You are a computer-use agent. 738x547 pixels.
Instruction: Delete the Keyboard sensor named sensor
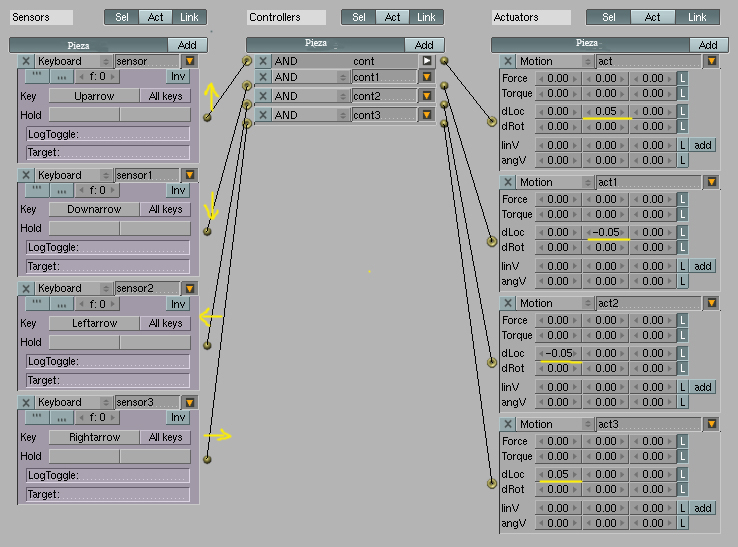tap(26, 61)
